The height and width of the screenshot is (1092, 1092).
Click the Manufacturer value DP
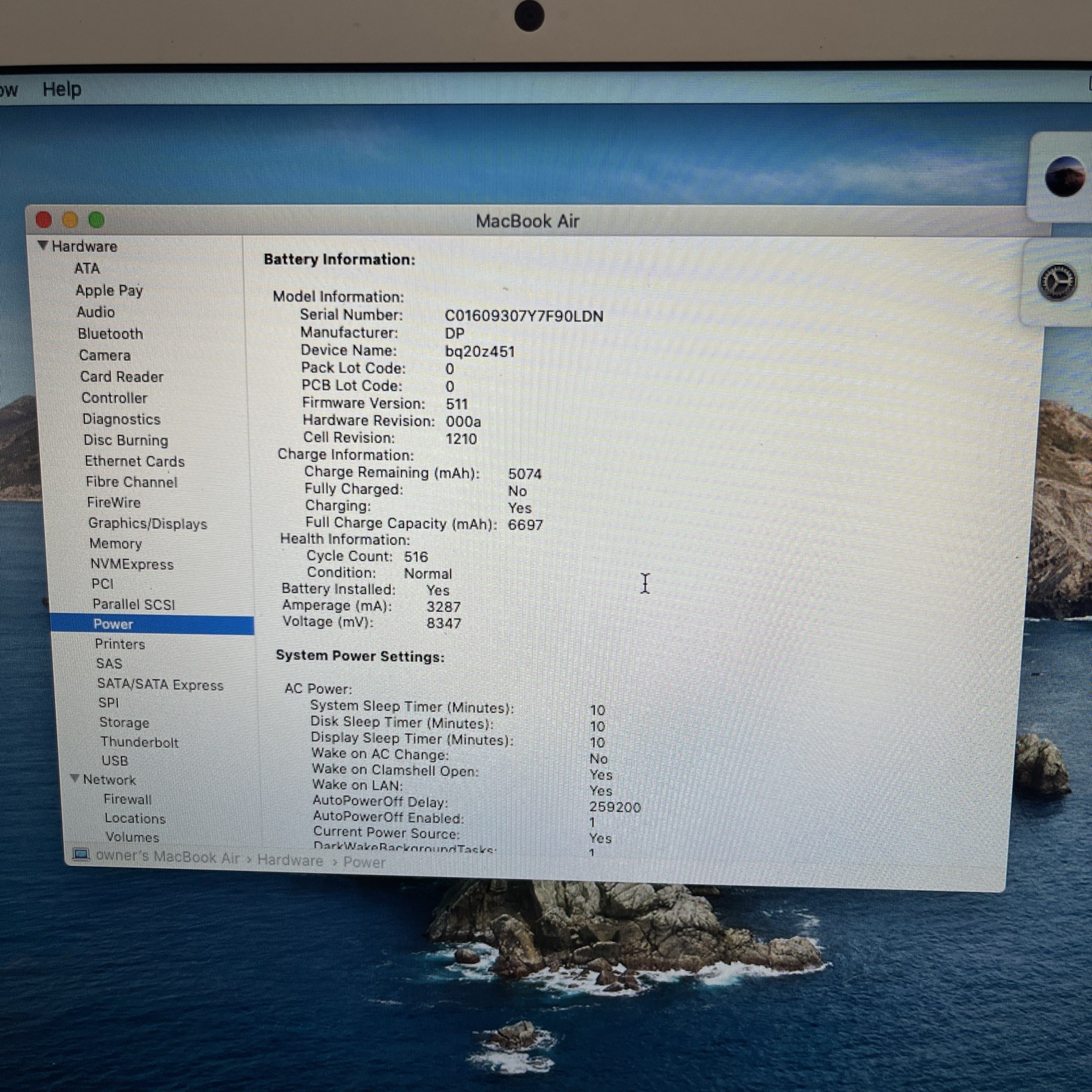tap(455, 334)
